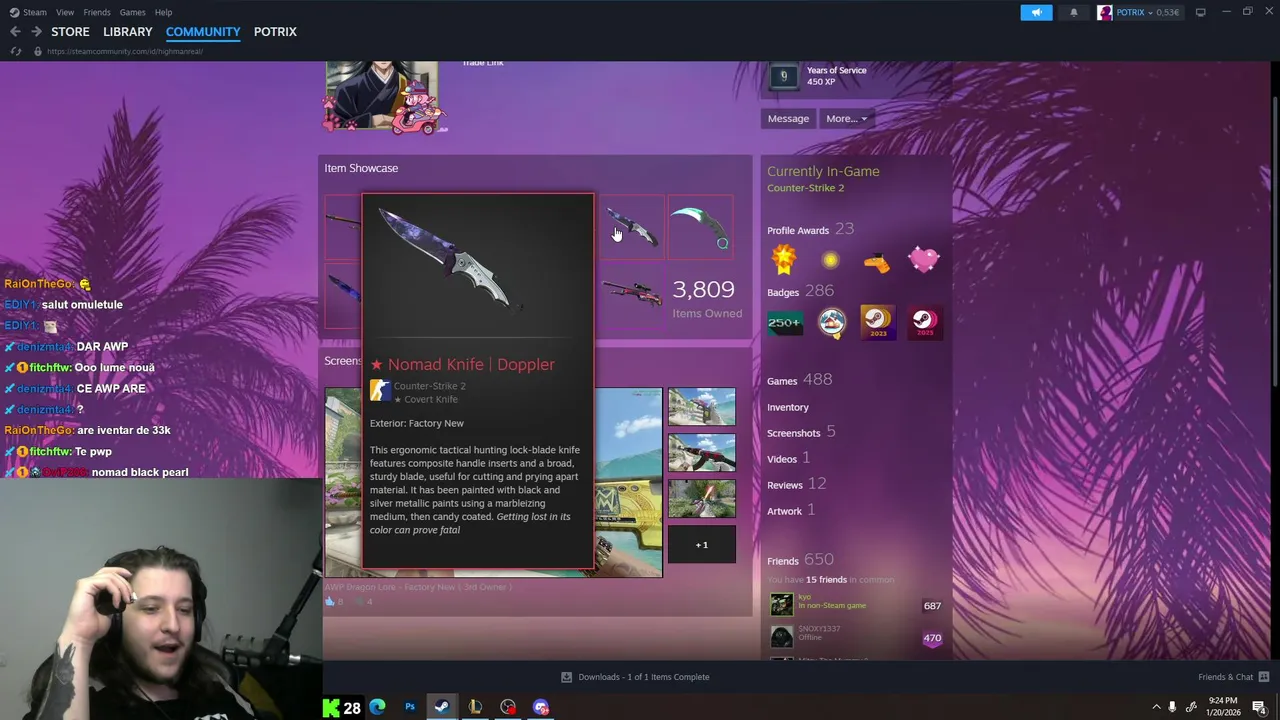
Task: Click the knife showcase item under the cursor
Action: click(x=631, y=228)
